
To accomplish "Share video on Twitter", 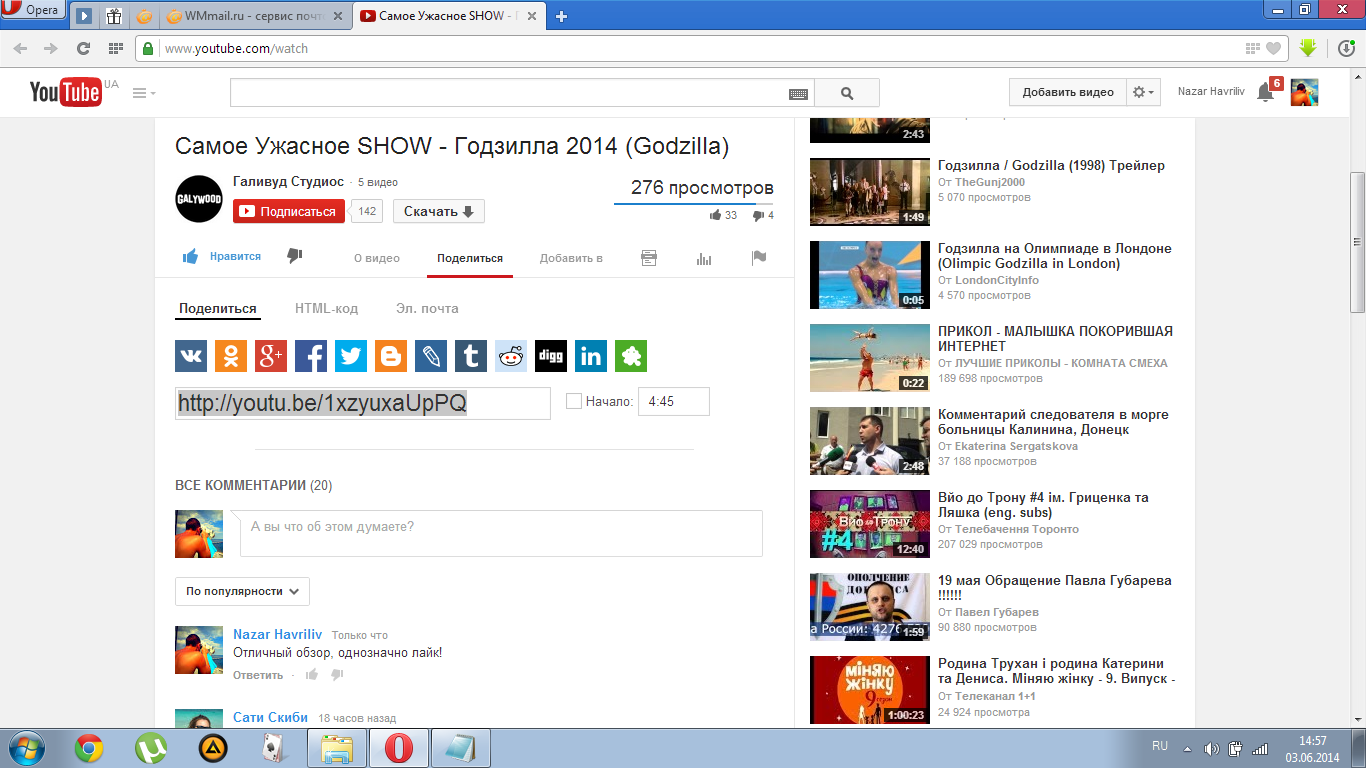I will 351,356.
